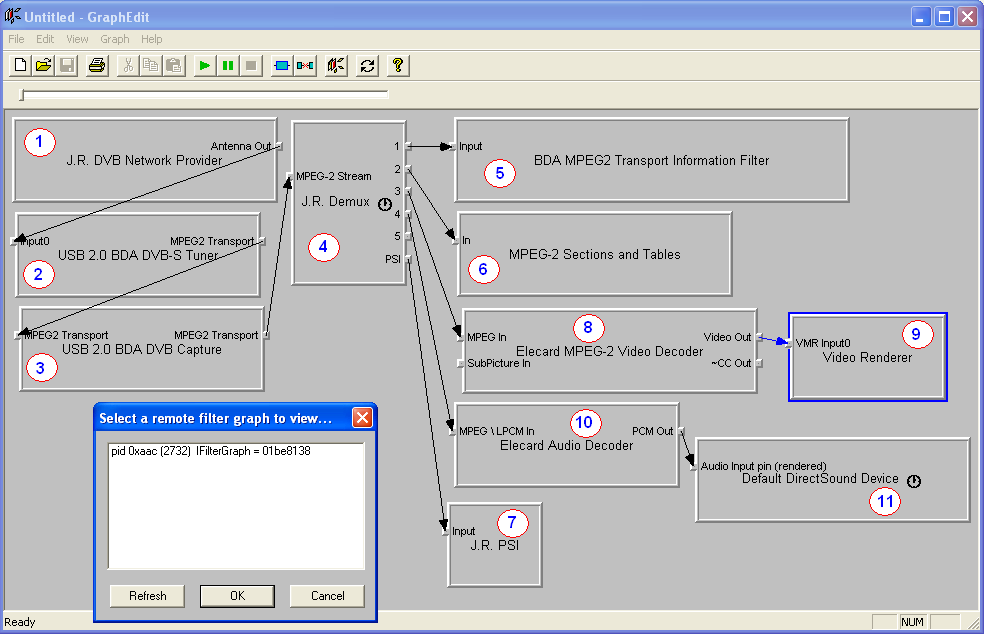Viewport: 984px width, 634px height.
Task: Confirm the remote graph dialog with OK
Action: 237,596
